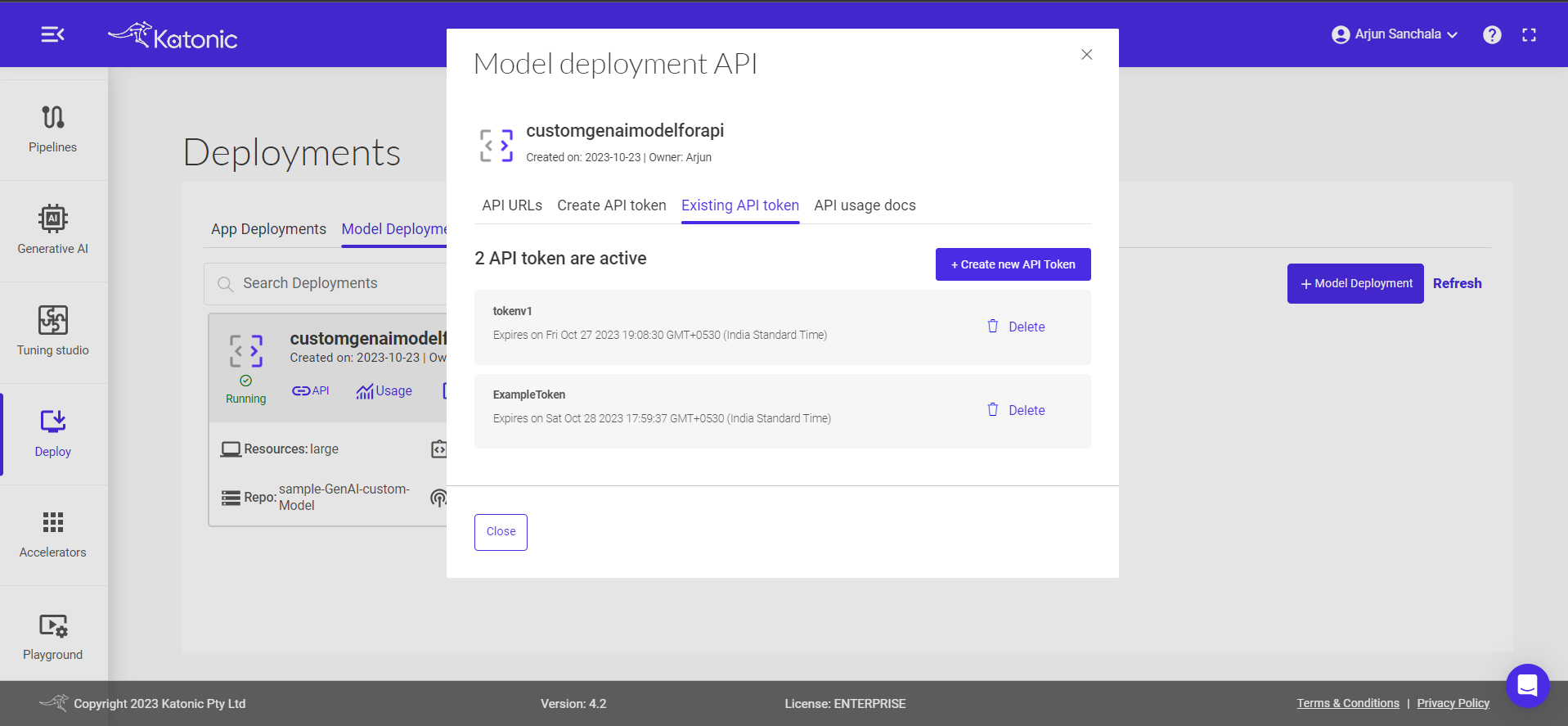Open Accelerators from the sidebar

pyautogui.click(x=53, y=535)
